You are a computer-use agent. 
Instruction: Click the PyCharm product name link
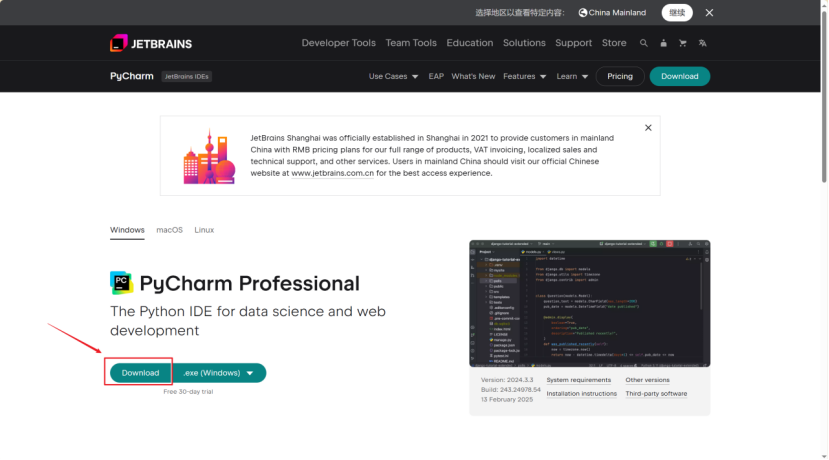point(132,76)
